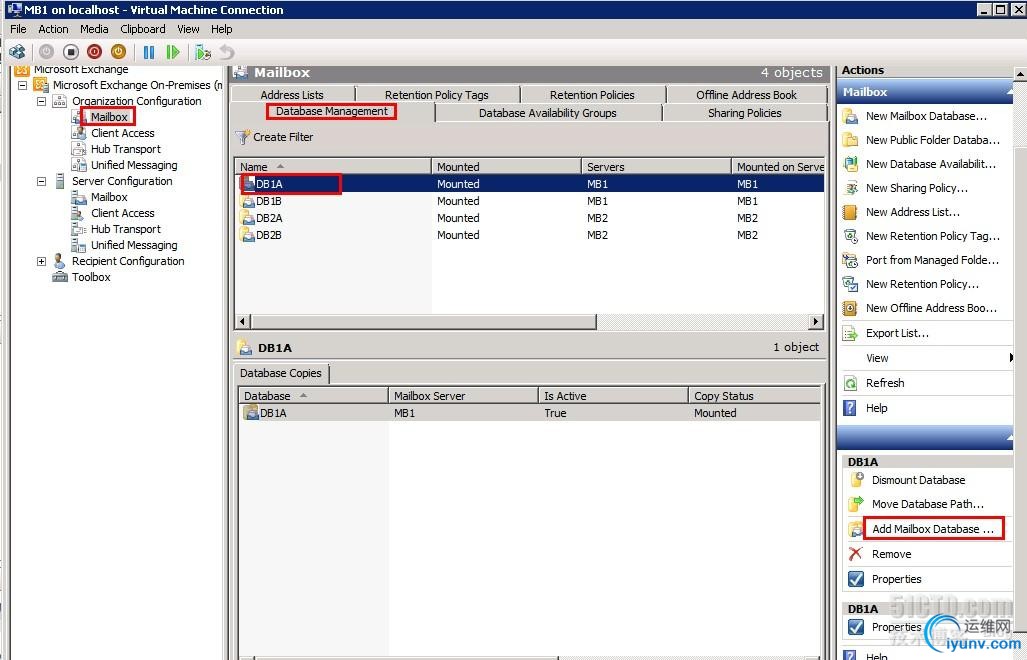Open the Media menu

point(94,29)
